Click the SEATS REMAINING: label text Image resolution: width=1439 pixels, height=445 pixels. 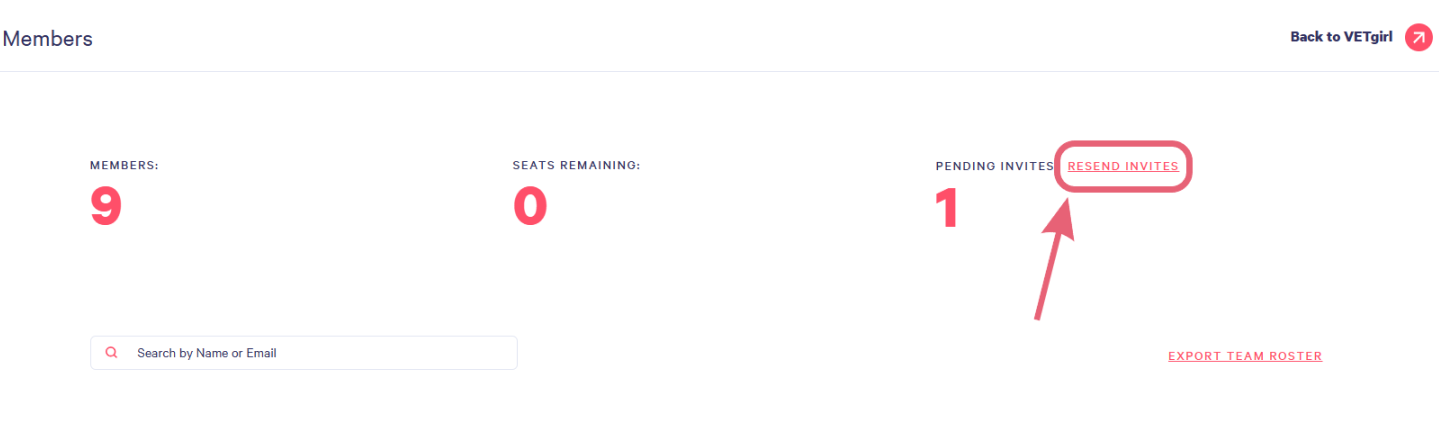click(x=576, y=166)
